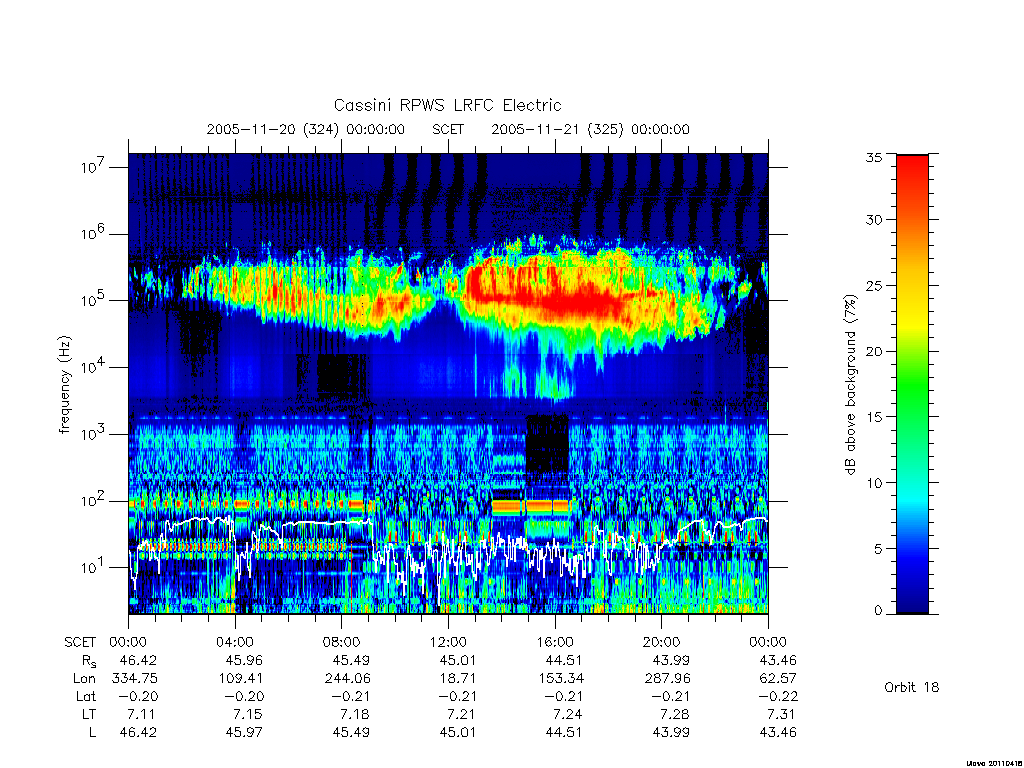Click the "Rs" row label
The height and width of the screenshot is (768, 1024).
click(x=89, y=661)
